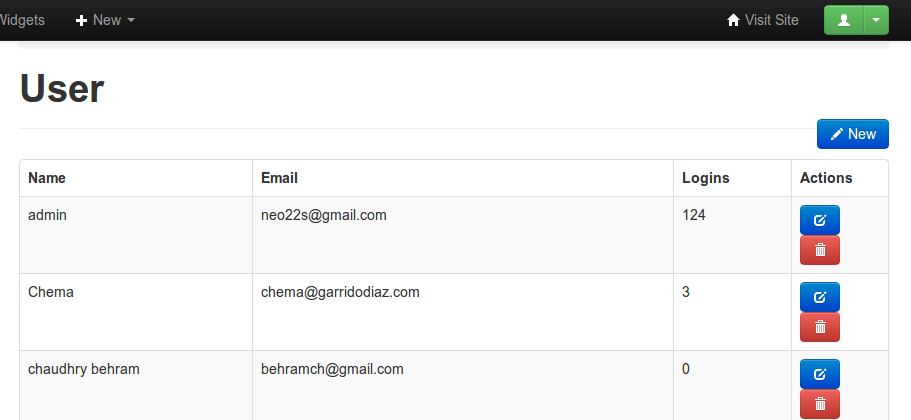Click the Email column header
The image size is (911, 420).
[280, 178]
